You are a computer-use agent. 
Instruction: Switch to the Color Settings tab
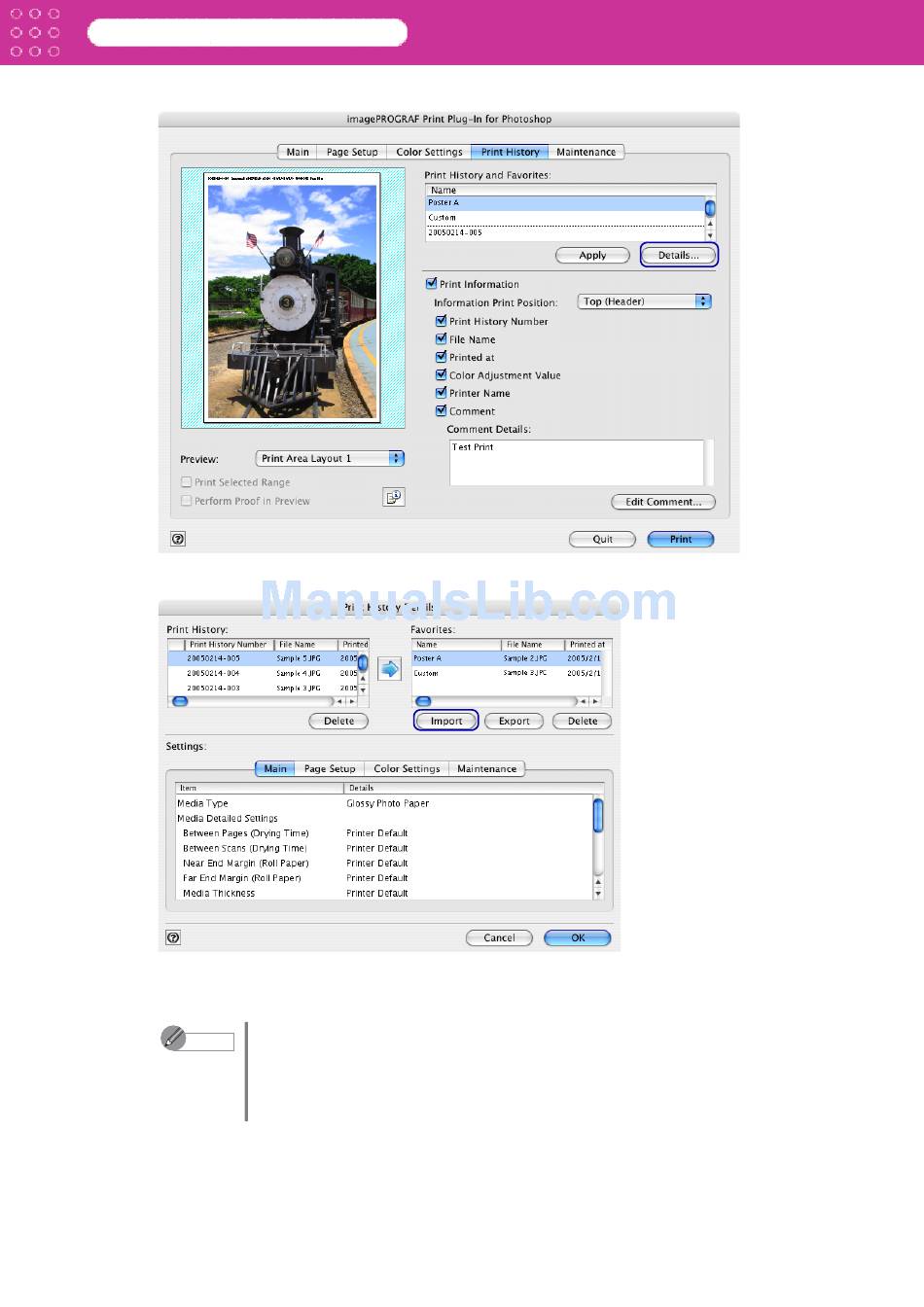429,152
